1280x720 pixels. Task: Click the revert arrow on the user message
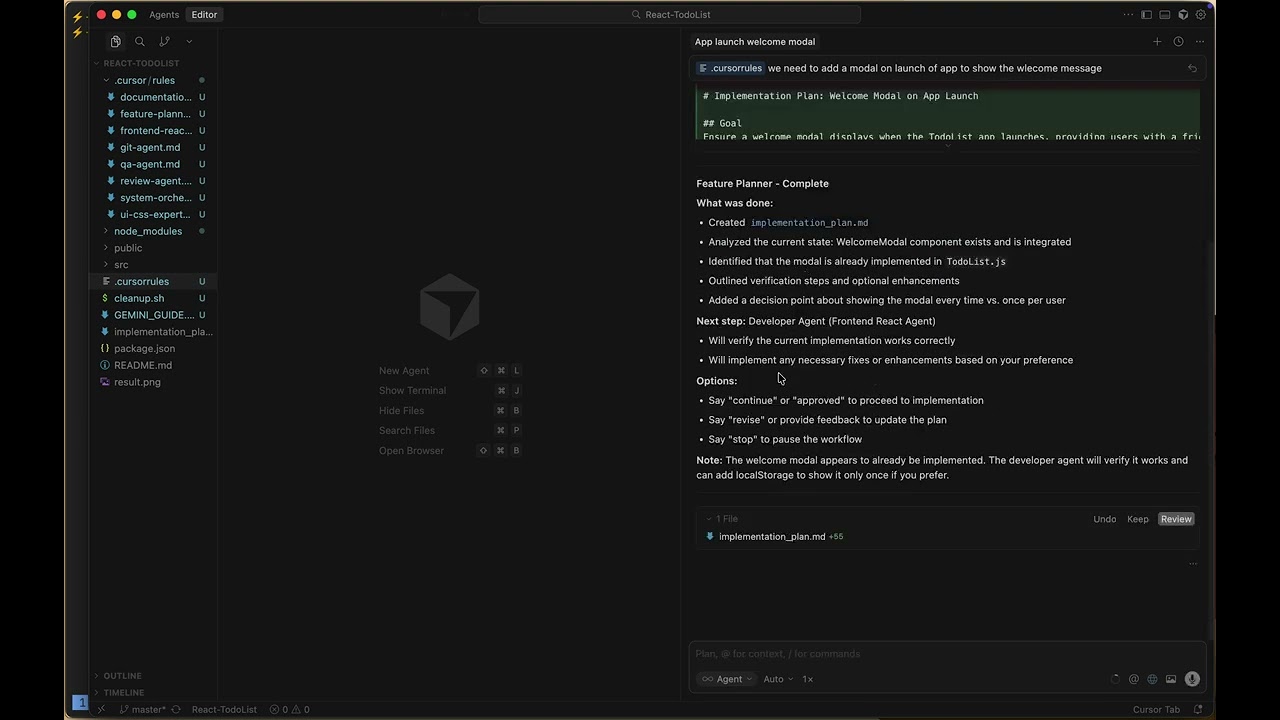point(1192,68)
